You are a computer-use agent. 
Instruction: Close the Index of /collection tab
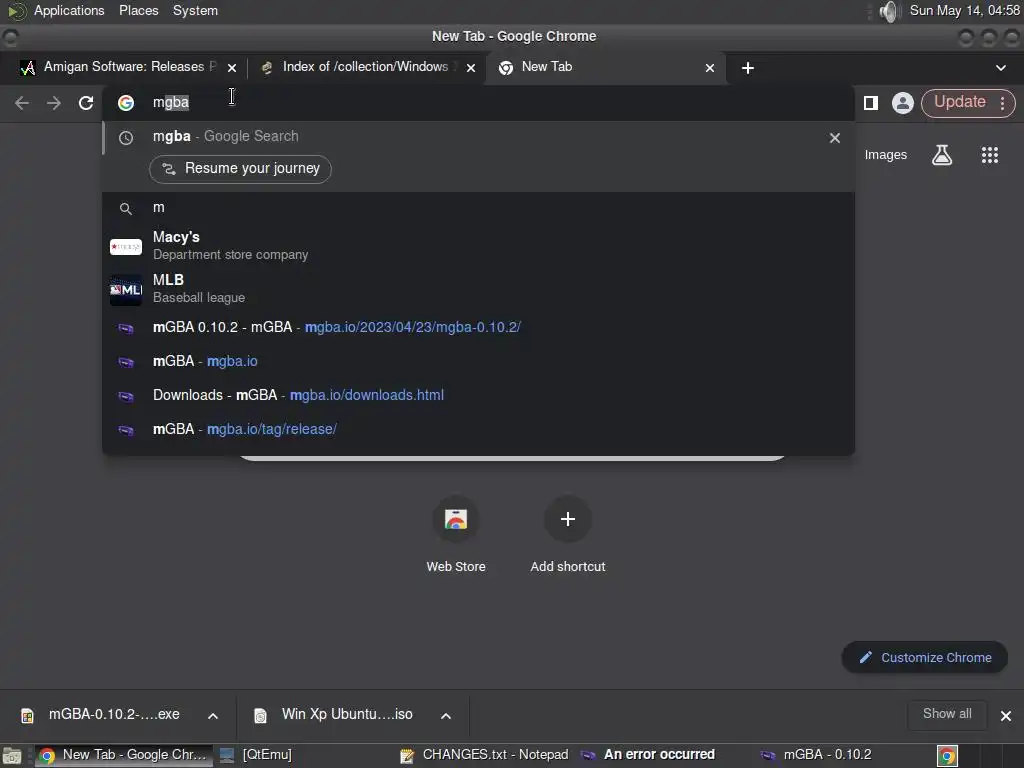pos(471,68)
